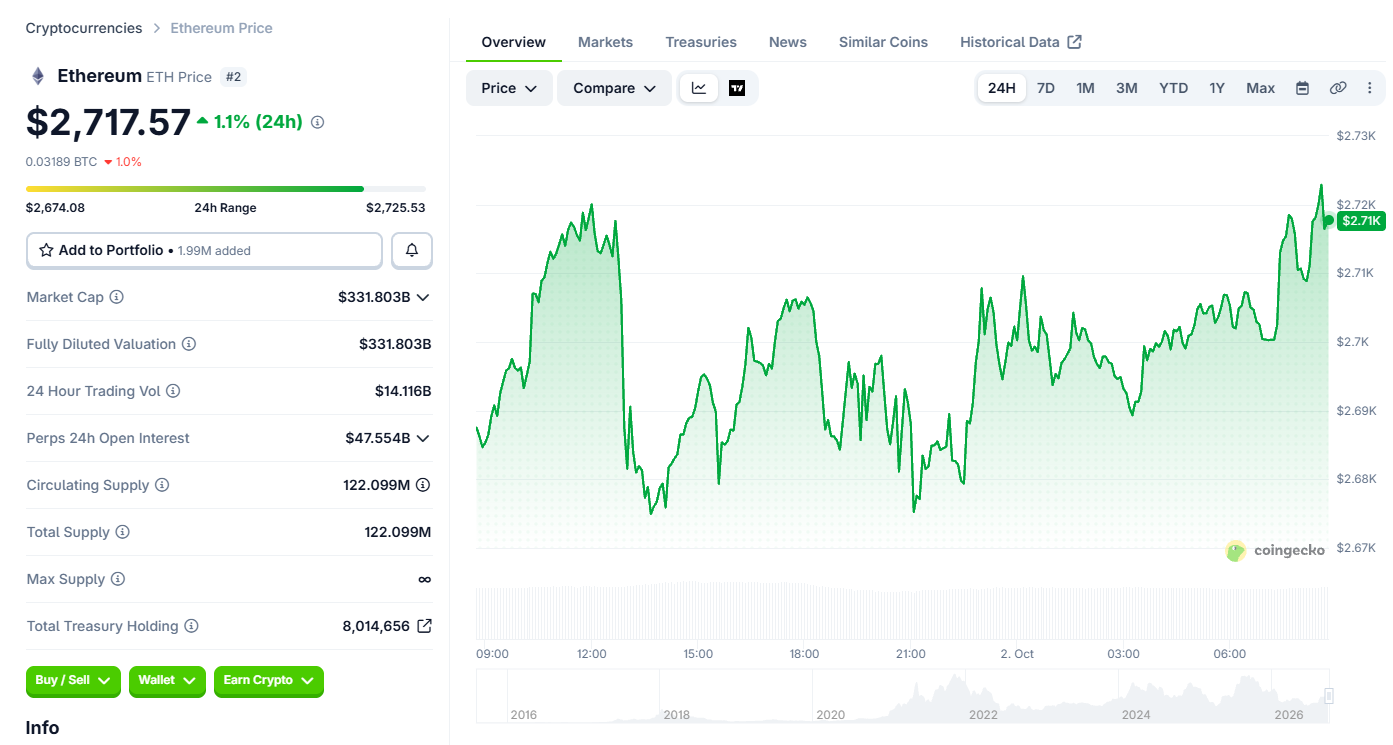Open the Price dropdown
The height and width of the screenshot is (745, 1393).
pyautogui.click(x=509, y=88)
